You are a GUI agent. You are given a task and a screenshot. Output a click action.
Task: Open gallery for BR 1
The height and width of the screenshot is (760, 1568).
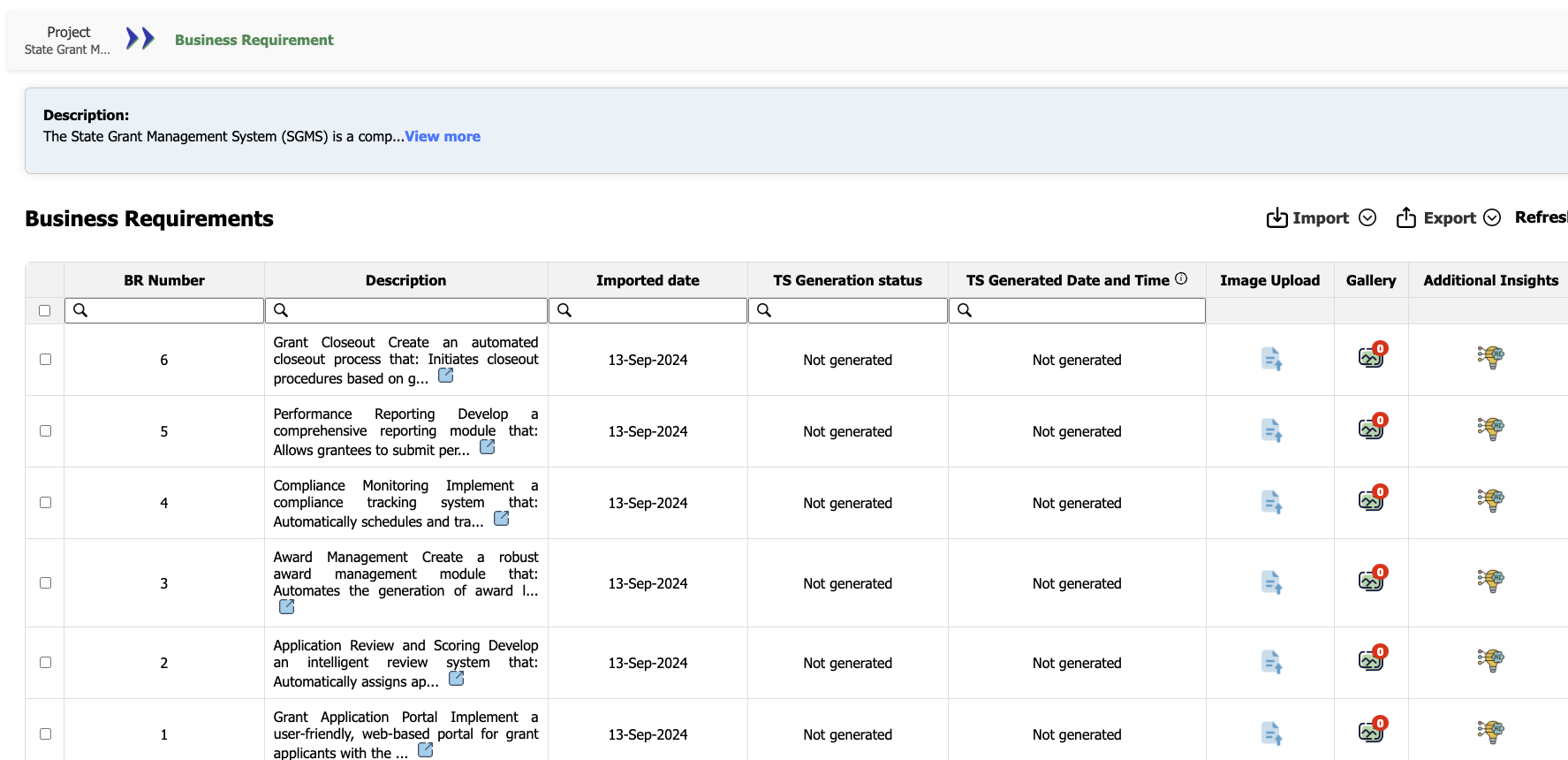tap(1371, 732)
